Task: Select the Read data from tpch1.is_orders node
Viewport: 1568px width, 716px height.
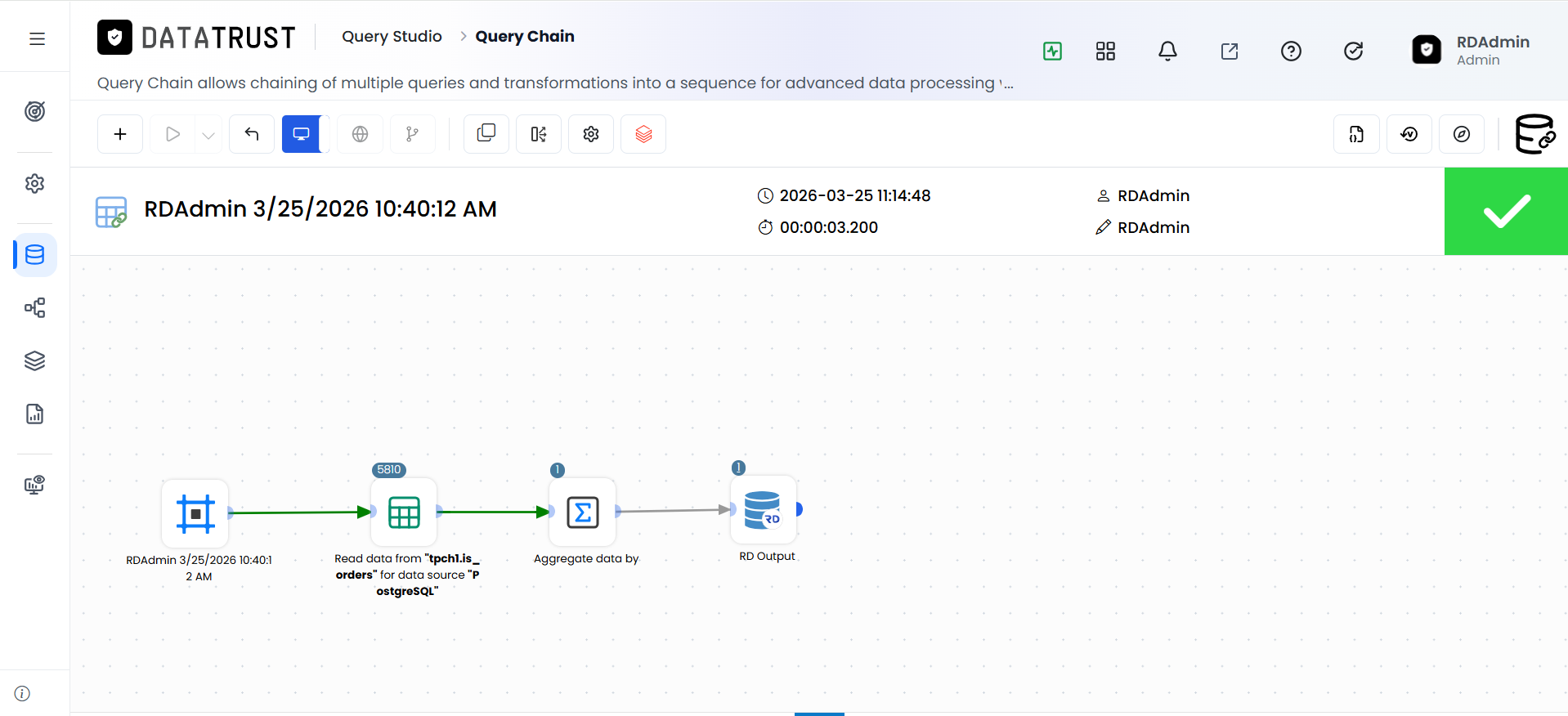Action: tap(404, 512)
